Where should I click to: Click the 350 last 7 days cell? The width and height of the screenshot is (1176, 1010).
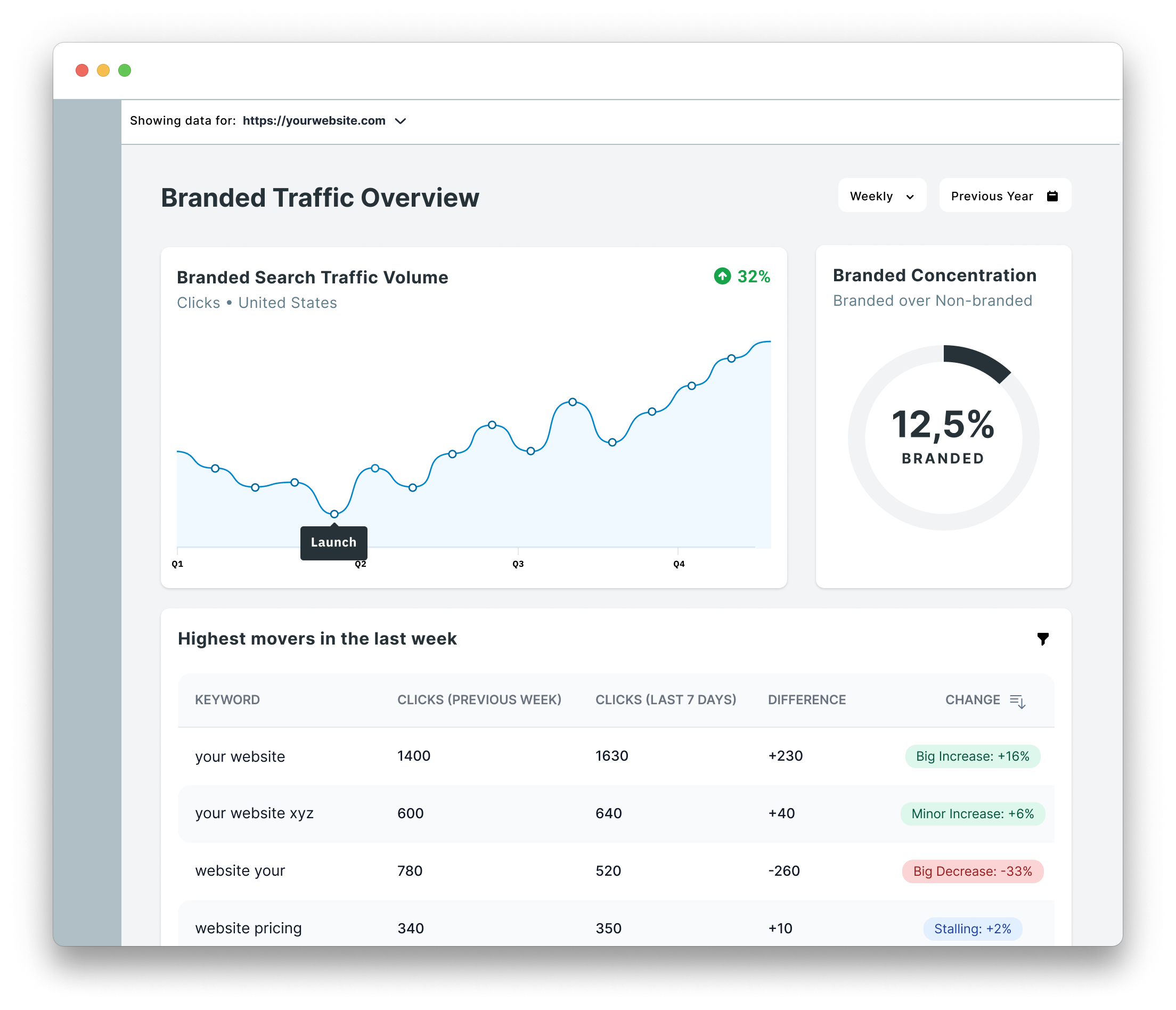tap(608, 928)
